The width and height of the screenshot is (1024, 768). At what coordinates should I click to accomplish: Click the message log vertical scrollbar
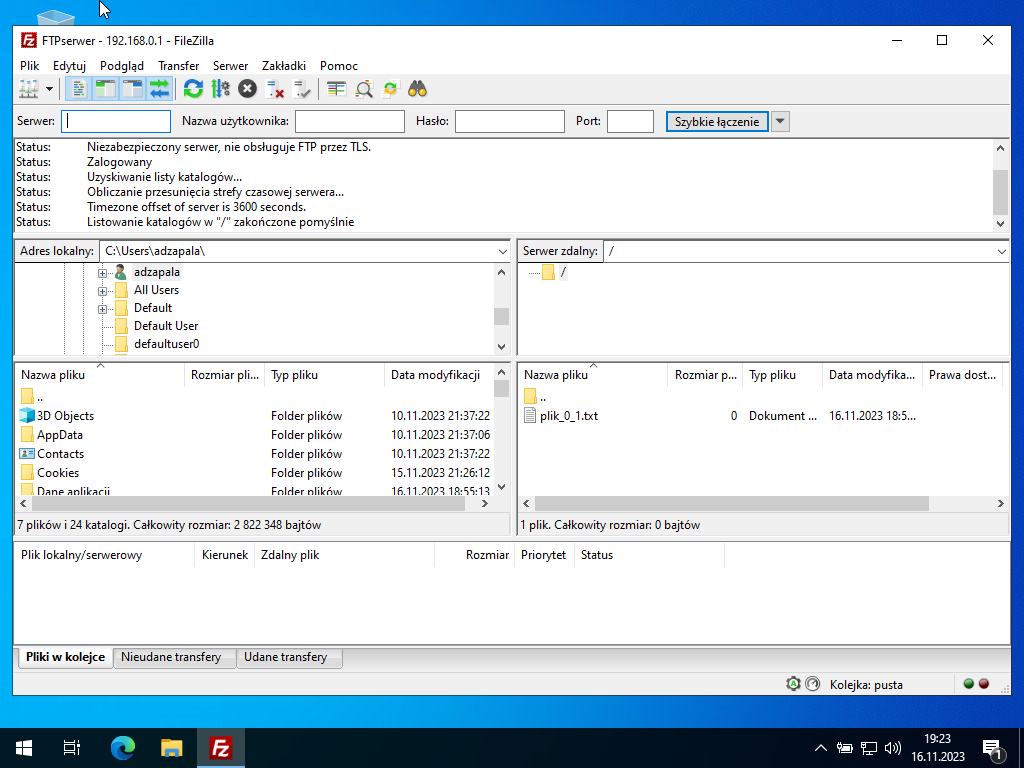(1000, 192)
